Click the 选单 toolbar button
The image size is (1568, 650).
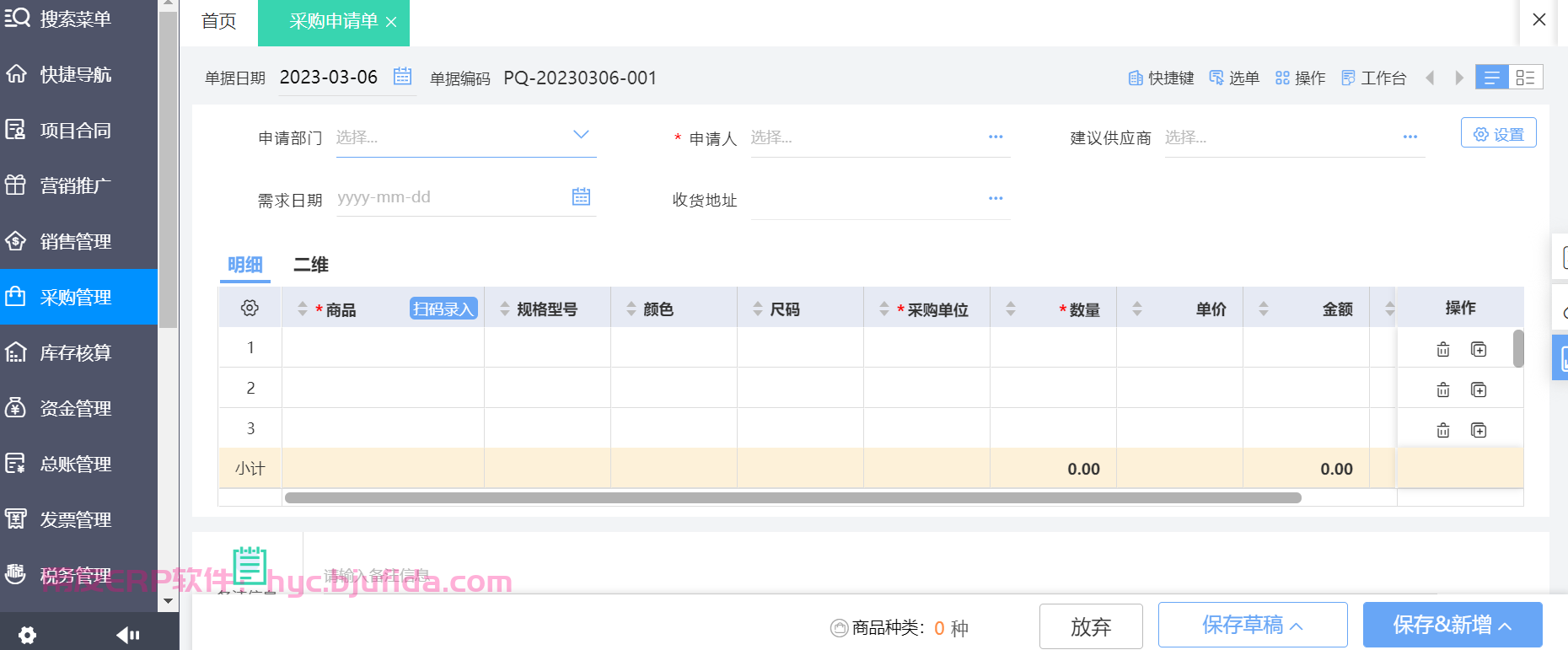[x=1234, y=78]
